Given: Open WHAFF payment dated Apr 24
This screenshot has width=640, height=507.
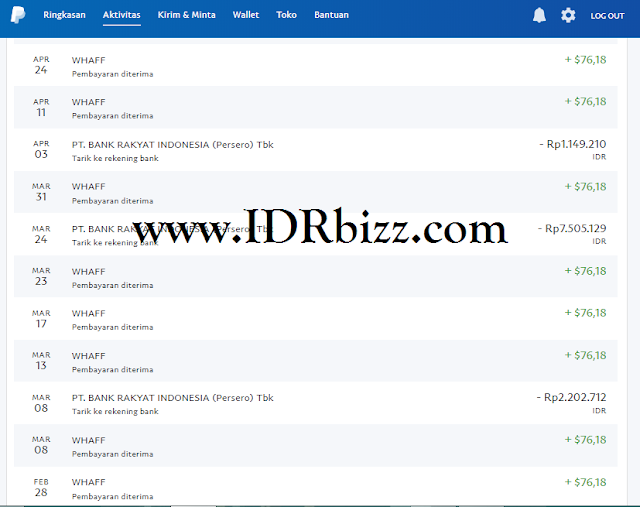Looking at the screenshot, I should click(x=316, y=65).
